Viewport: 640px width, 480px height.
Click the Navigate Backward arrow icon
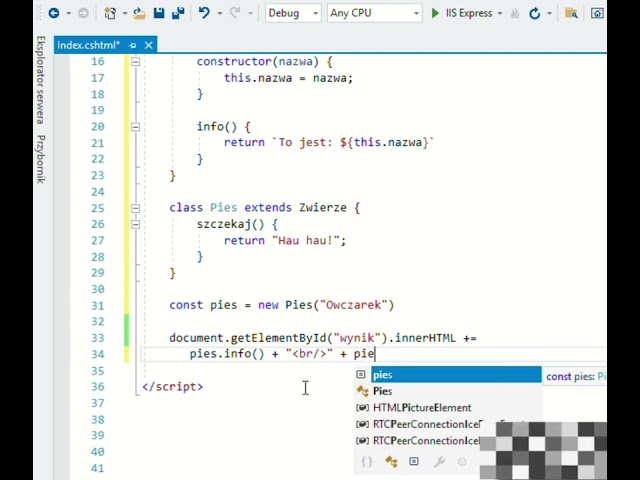pyautogui.click(x=54, y=13)
